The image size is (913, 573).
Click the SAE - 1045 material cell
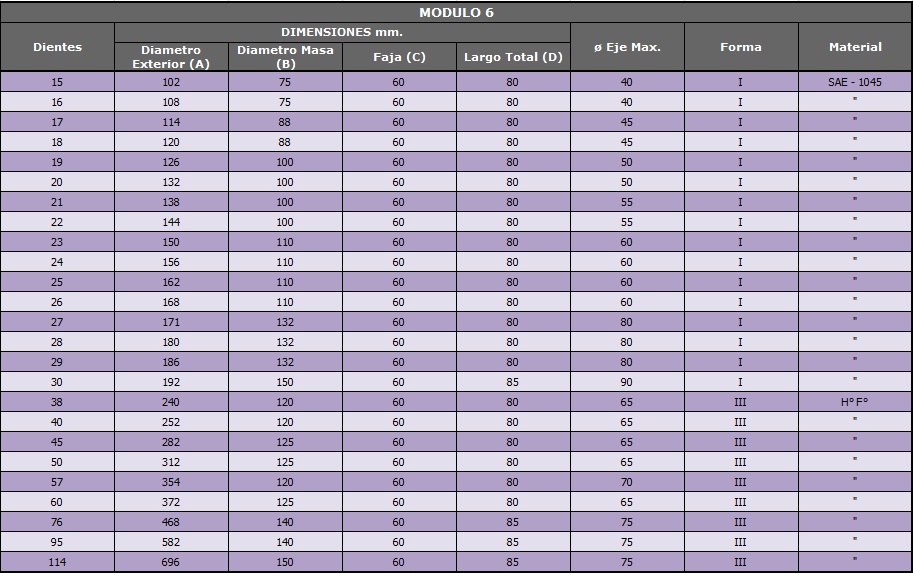pos(855,82)
